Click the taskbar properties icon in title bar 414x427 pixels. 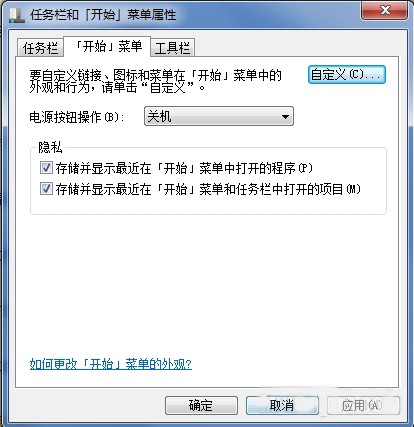pyautogui.click(x=16, y=15)
